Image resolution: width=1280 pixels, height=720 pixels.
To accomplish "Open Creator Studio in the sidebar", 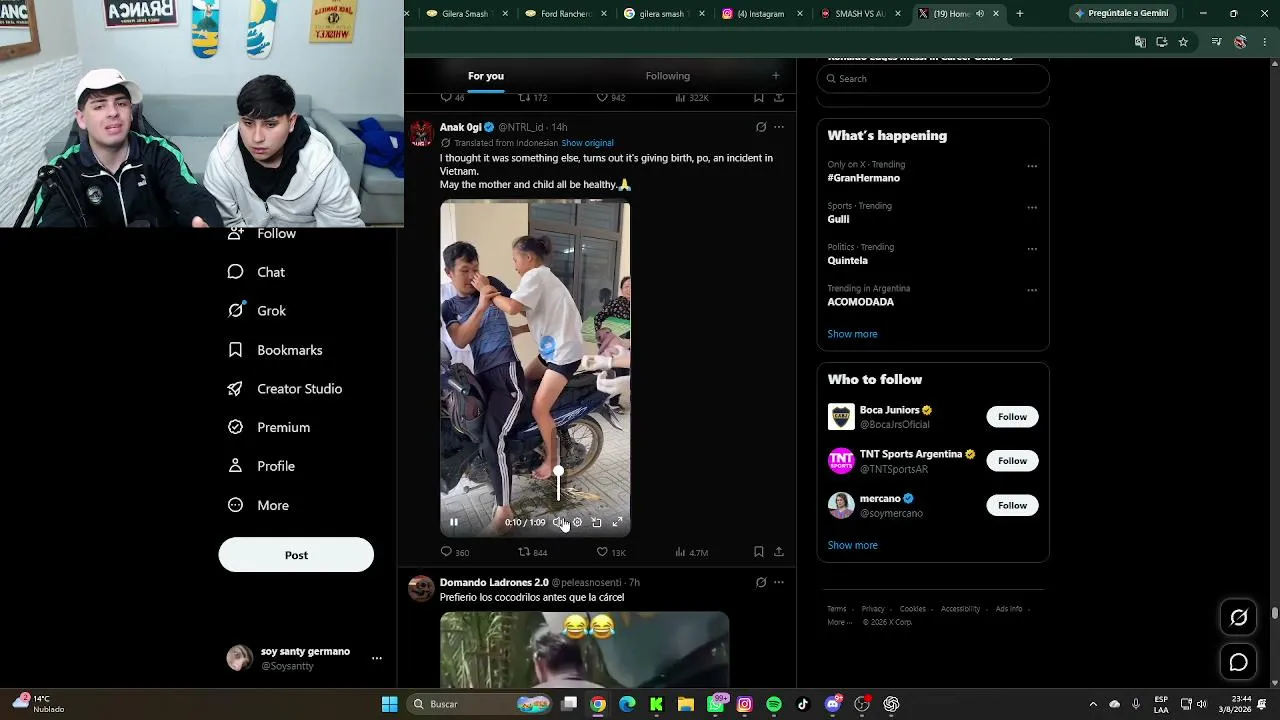I will [285, 389].
